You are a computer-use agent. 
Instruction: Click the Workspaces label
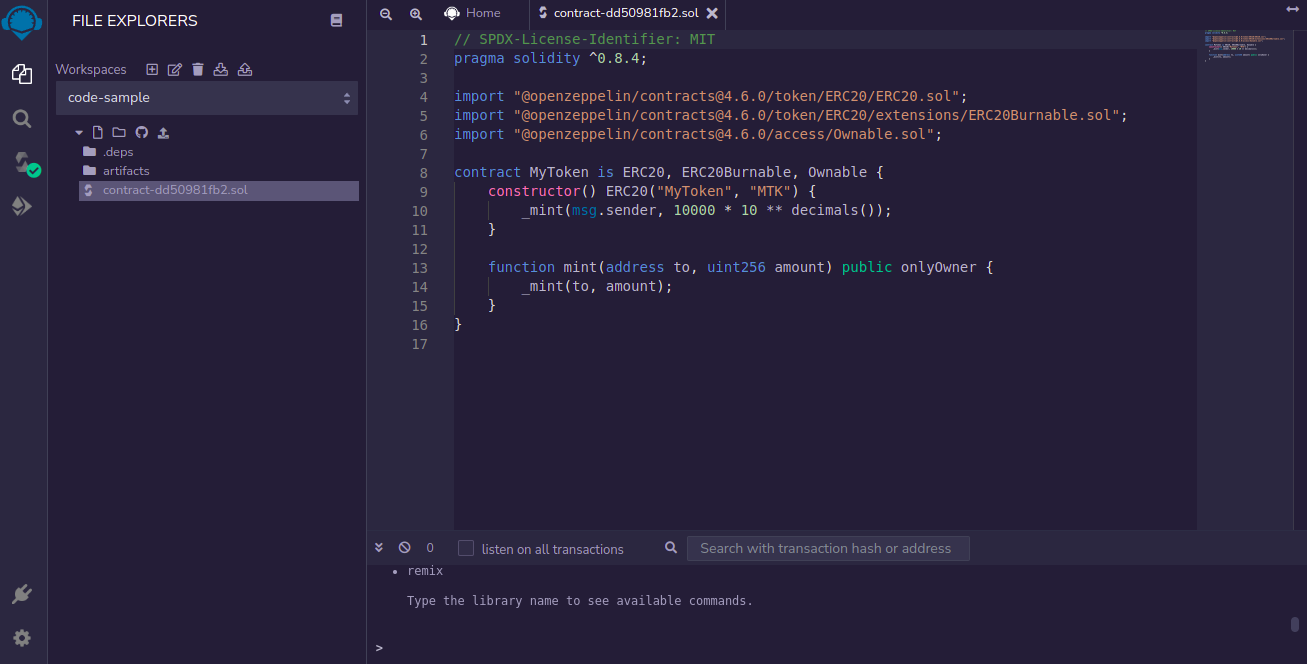tap(91, 69)
